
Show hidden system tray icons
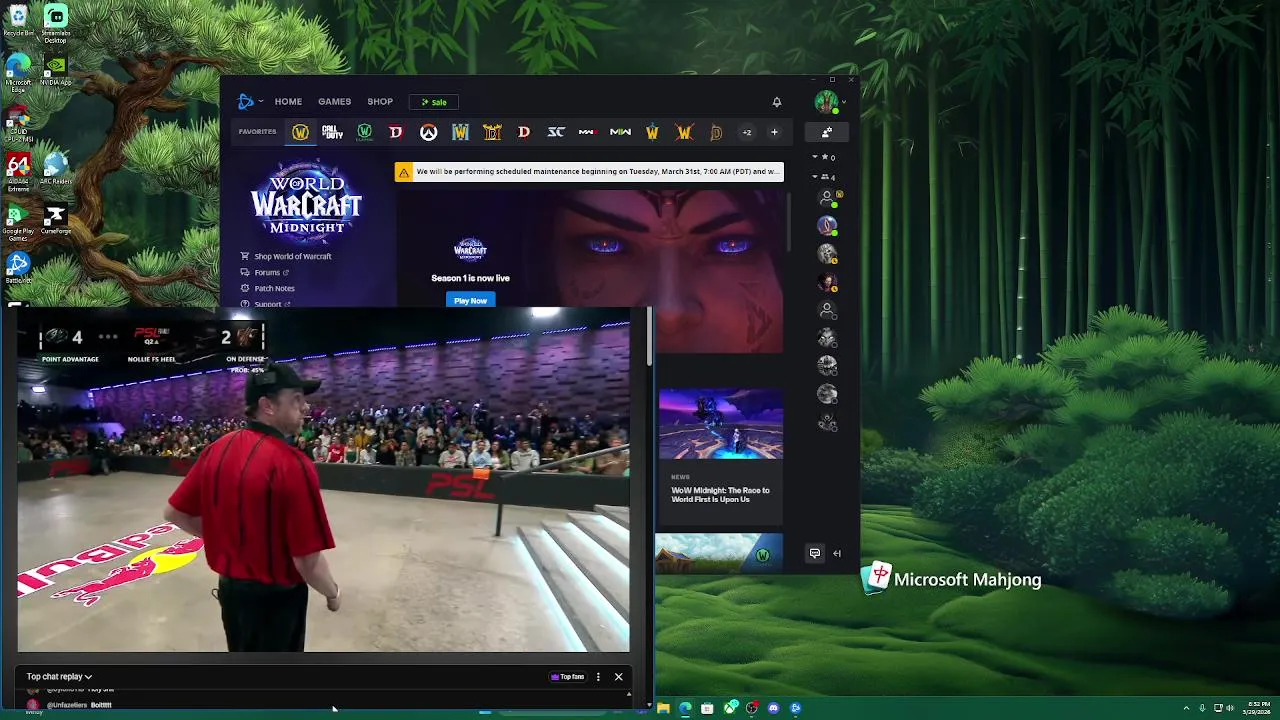pyautogui.click(x=1188, y=708)
